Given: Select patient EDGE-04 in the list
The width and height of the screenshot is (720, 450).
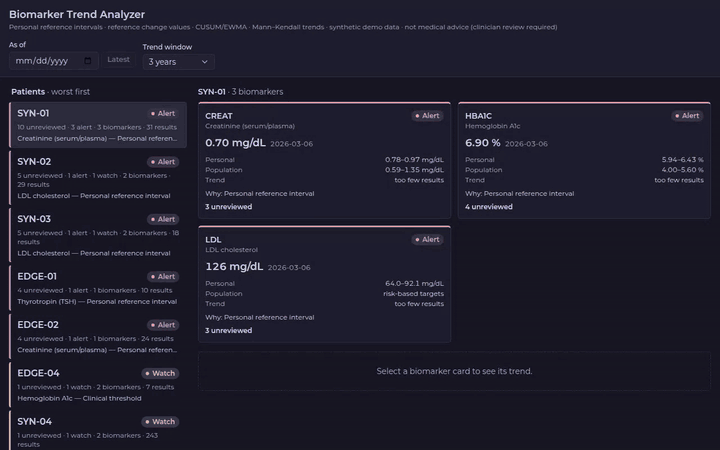Looking at the screenshot, I should pos(98,385).
